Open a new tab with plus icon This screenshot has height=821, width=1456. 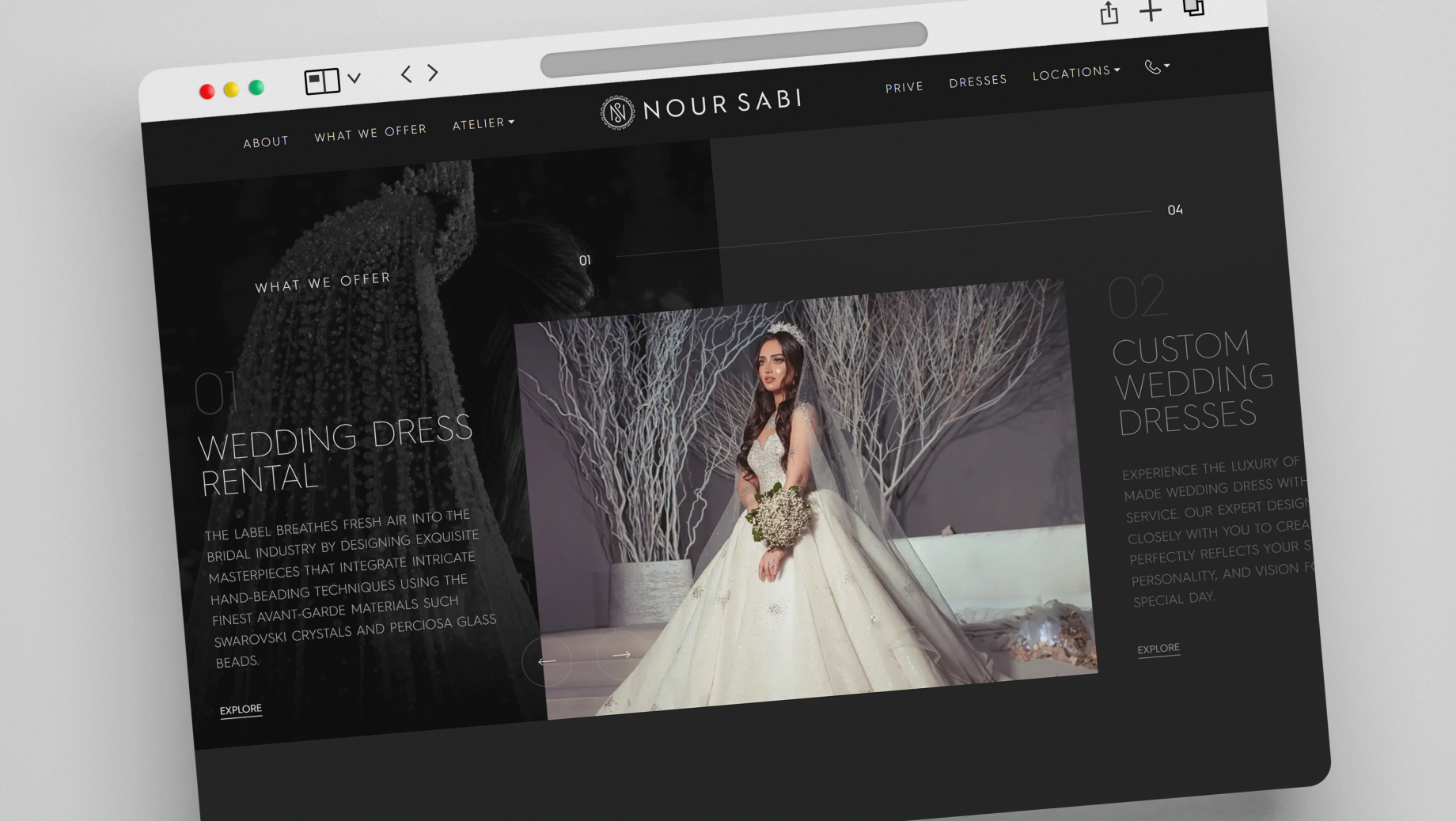tap(1151, 11)
